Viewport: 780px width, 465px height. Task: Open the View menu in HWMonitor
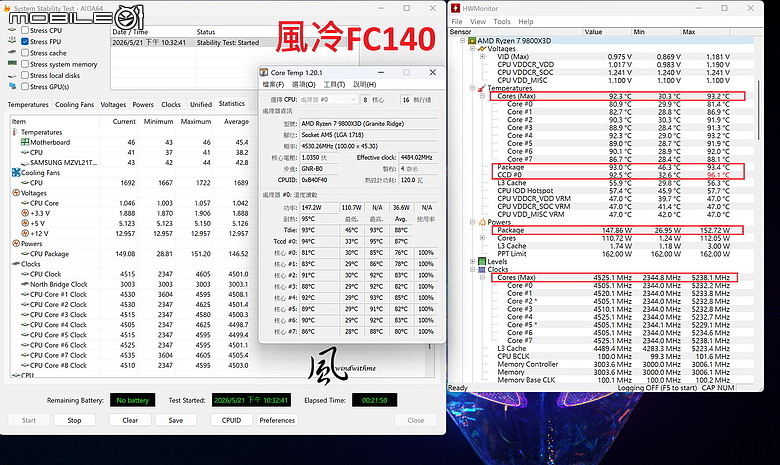478,21
